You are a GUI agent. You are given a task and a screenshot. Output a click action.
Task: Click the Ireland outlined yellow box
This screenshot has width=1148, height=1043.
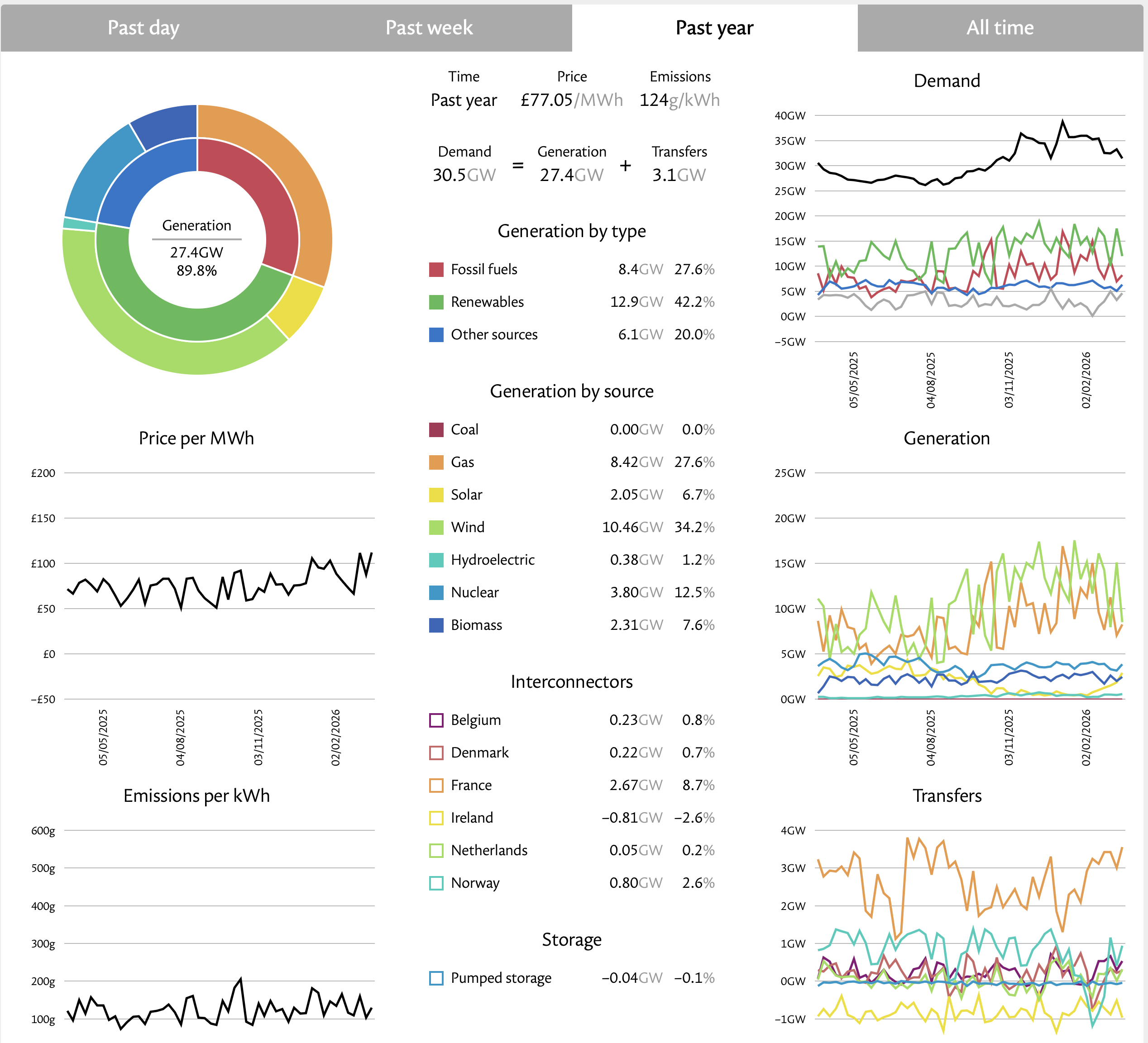pos(436,818)
